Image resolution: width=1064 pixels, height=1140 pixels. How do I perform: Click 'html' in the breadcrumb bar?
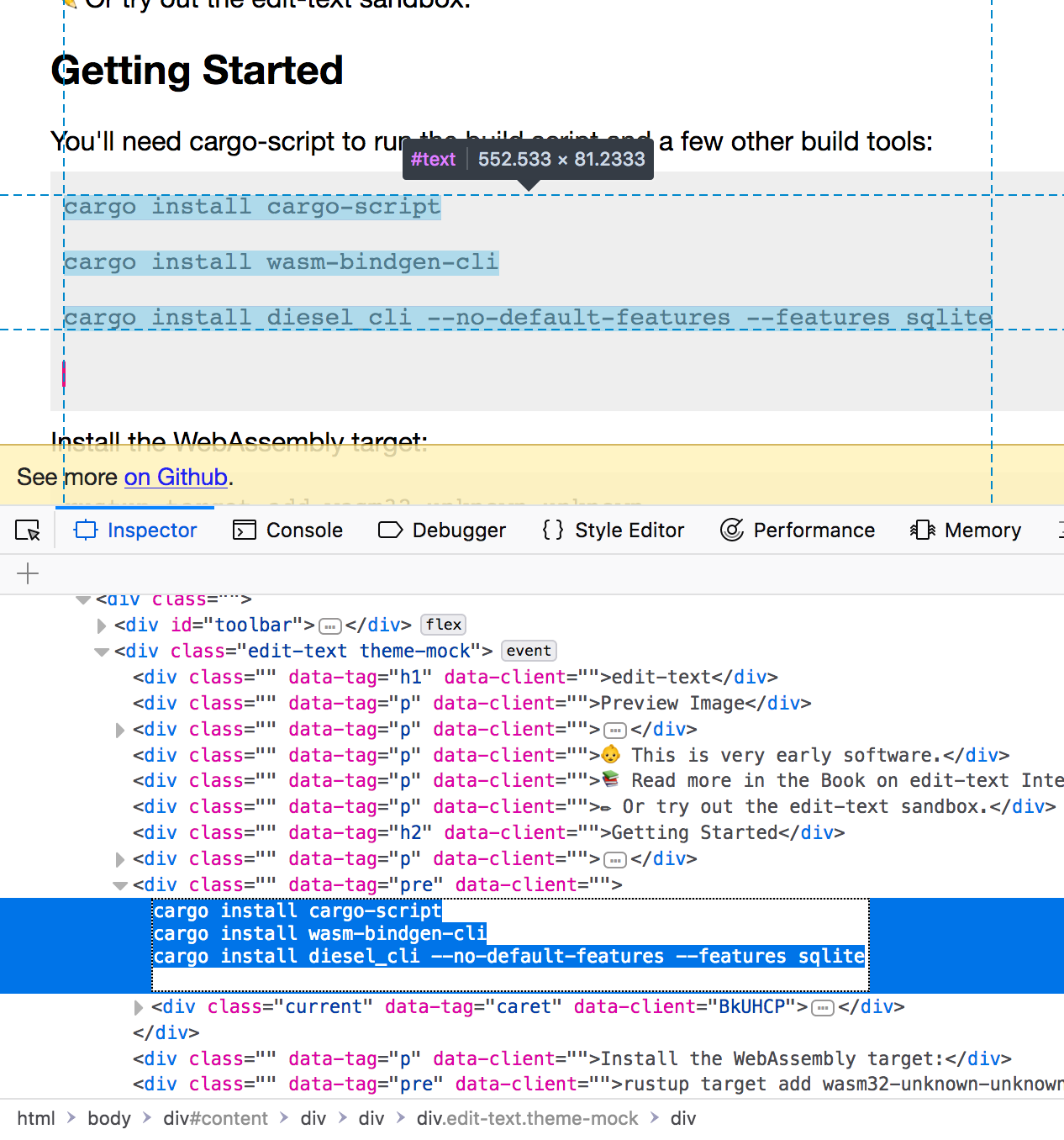point(36,1119)
